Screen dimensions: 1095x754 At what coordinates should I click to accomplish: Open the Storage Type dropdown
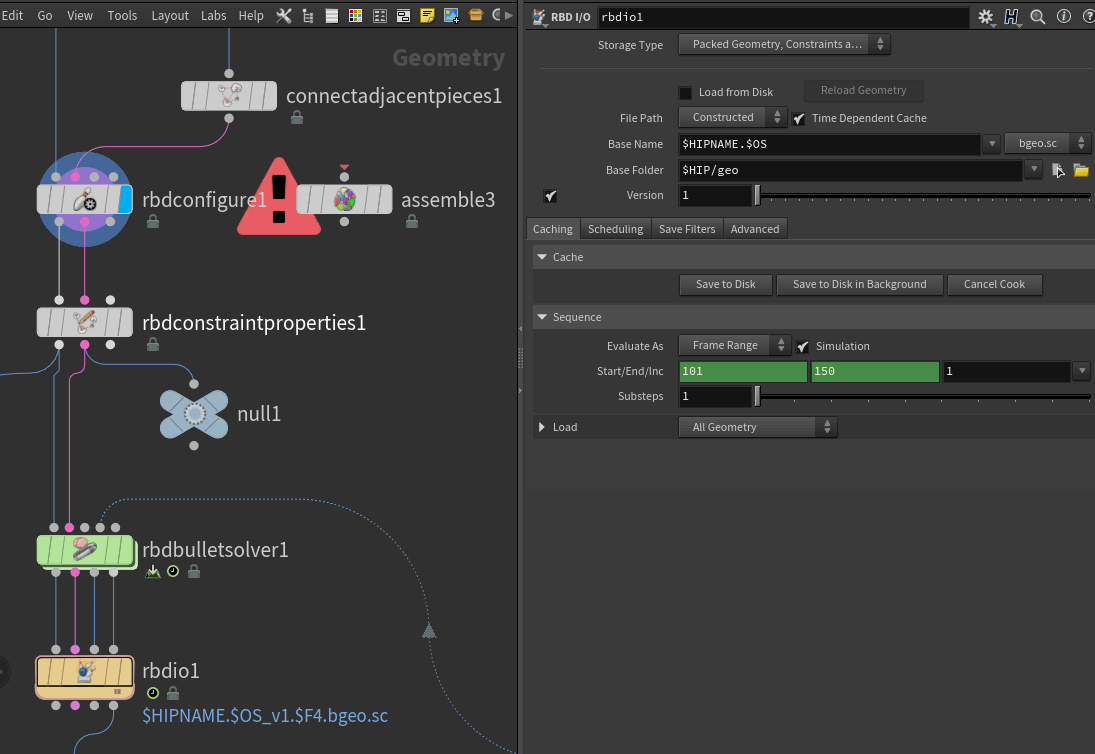(783, 44)
